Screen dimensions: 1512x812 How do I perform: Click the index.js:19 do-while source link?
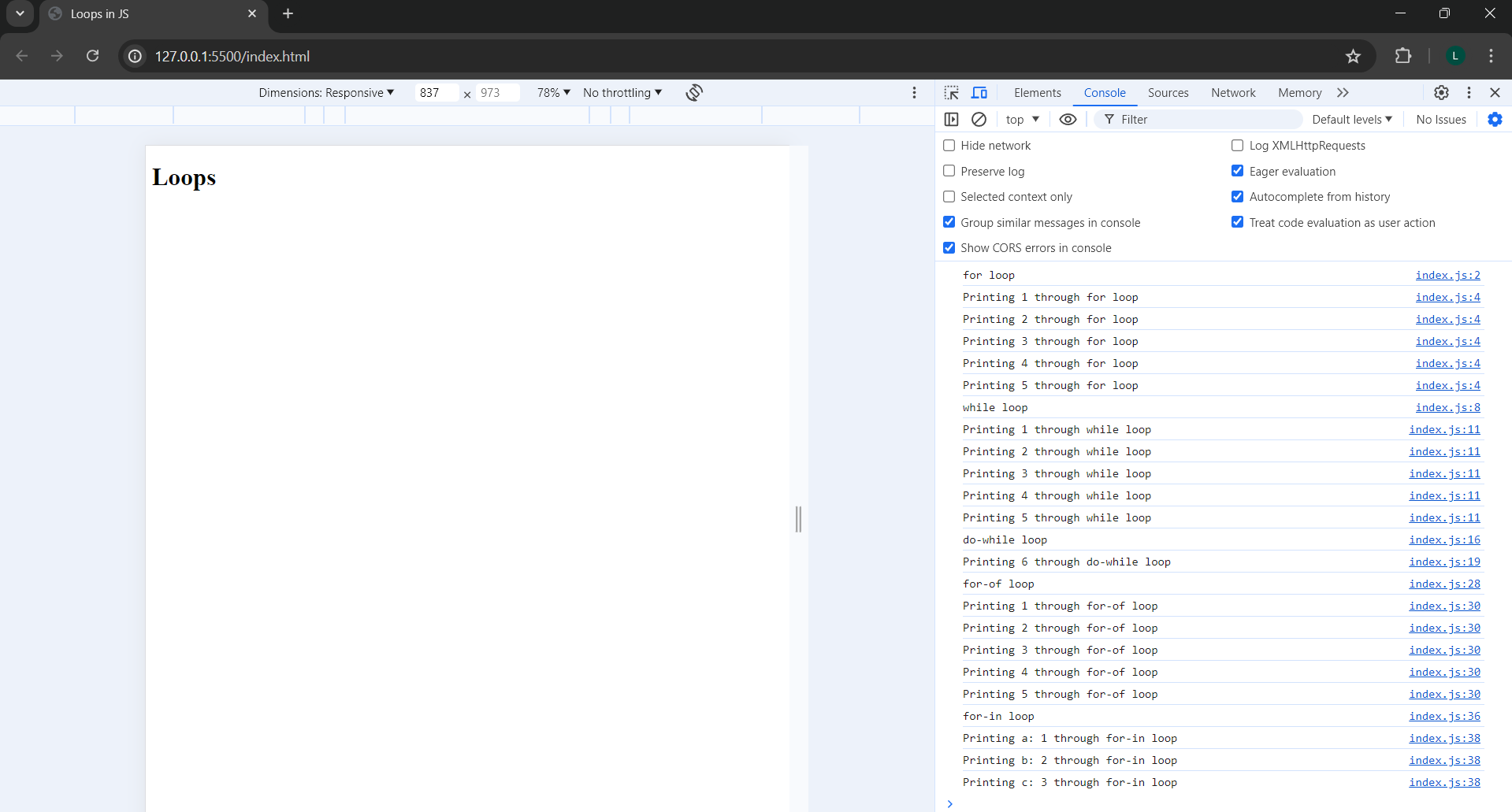click(1444, 562)
